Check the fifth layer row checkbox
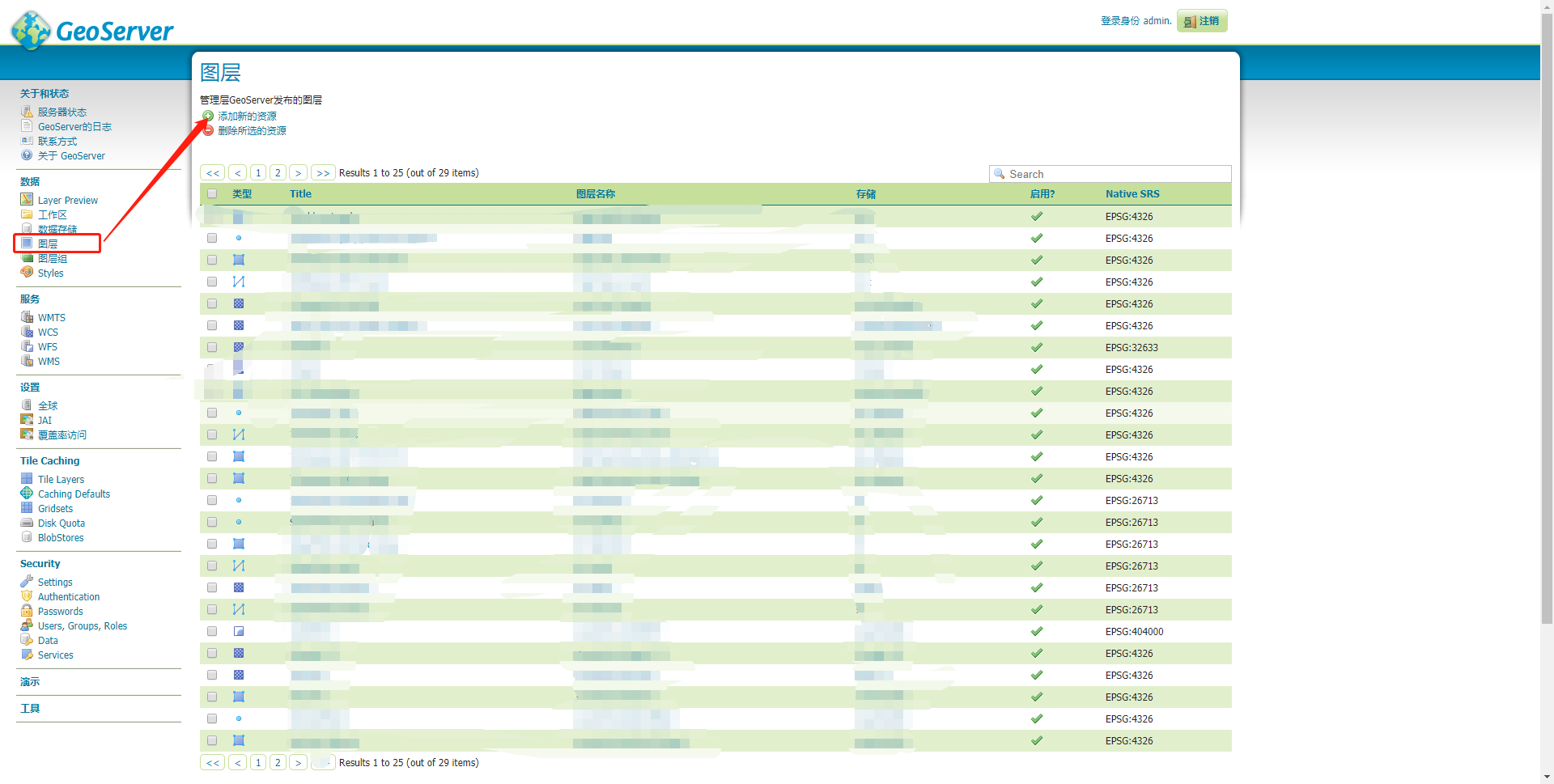The image size is (1554, 784). coord(212,303)
